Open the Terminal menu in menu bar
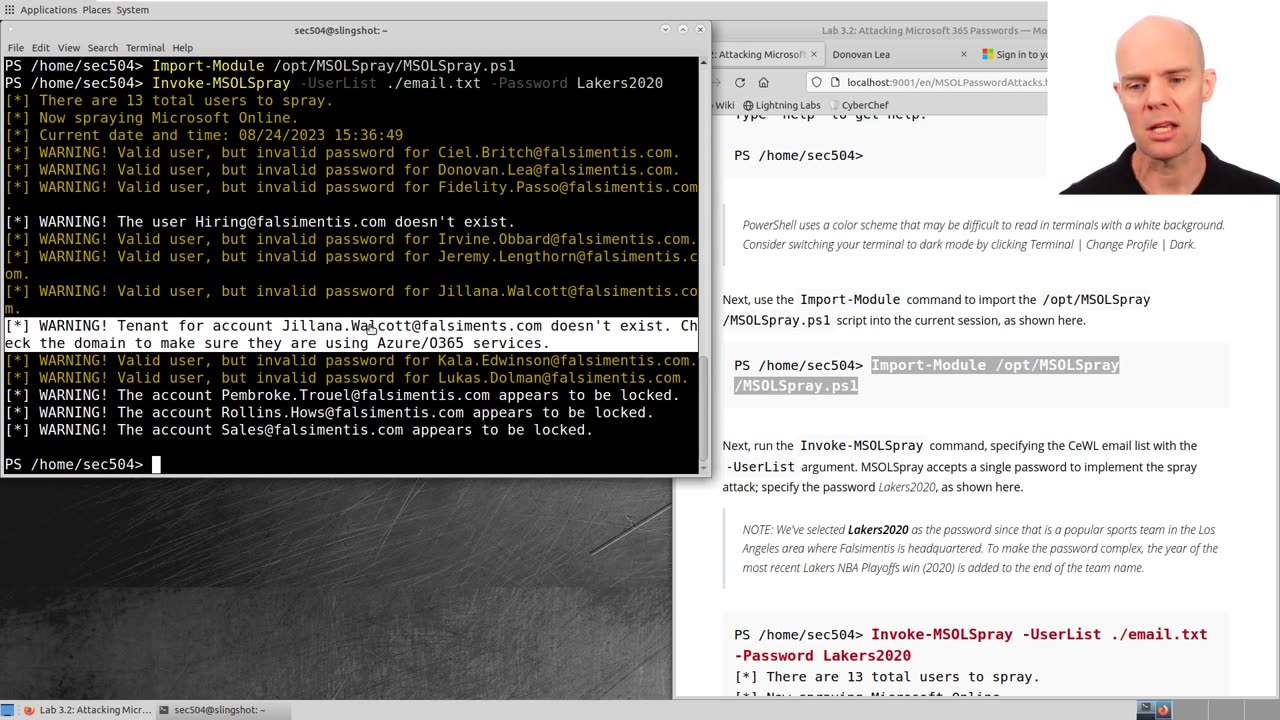Viewport: 1280px width, 720px height. coord(145,47)
